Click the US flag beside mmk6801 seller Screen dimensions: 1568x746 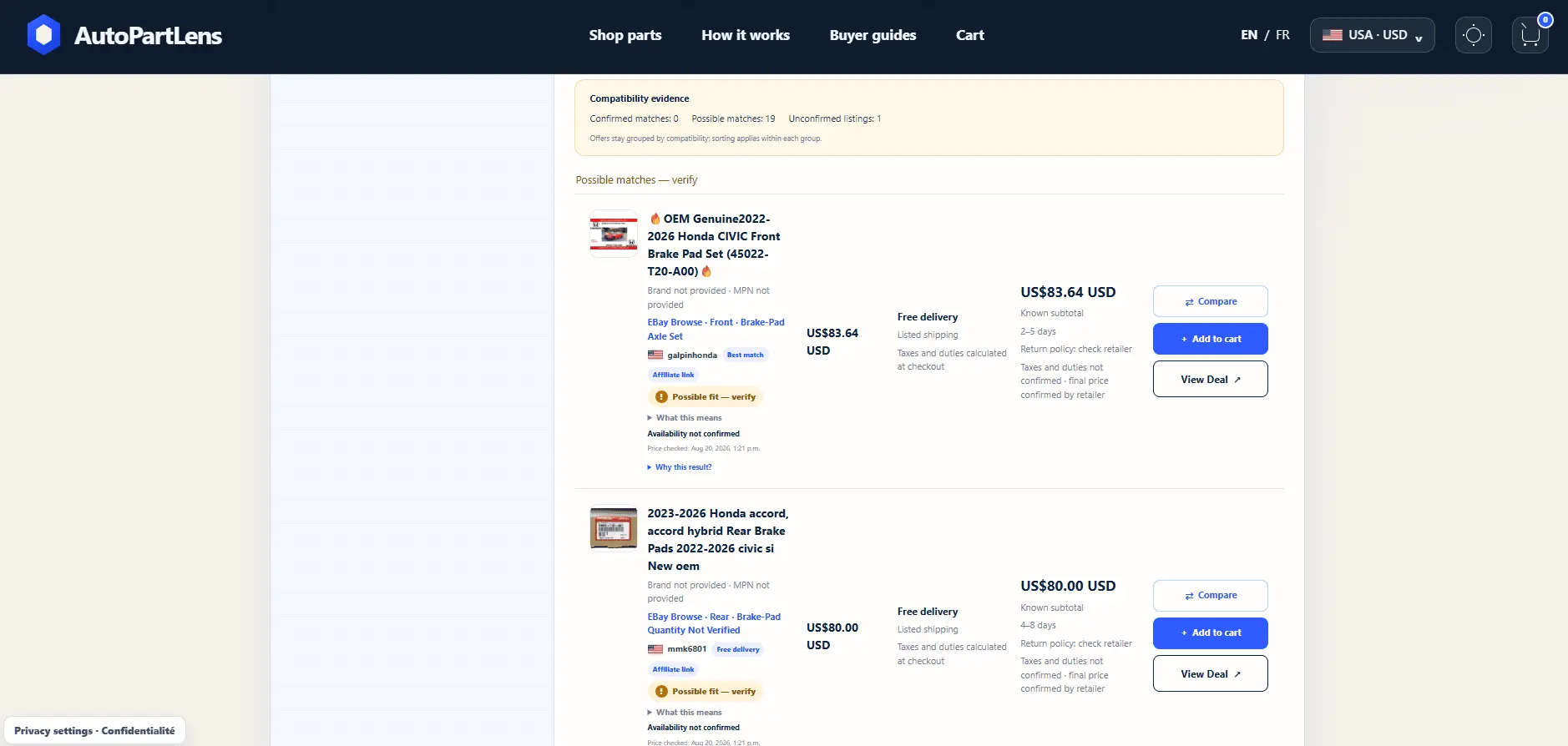click(655, 649)
